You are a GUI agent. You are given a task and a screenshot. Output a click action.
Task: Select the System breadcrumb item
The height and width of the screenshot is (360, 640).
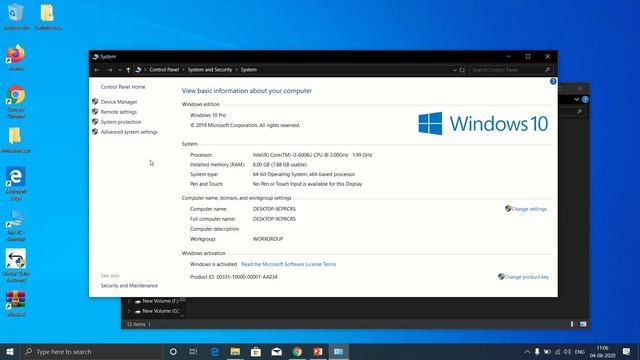pos(249,70)
